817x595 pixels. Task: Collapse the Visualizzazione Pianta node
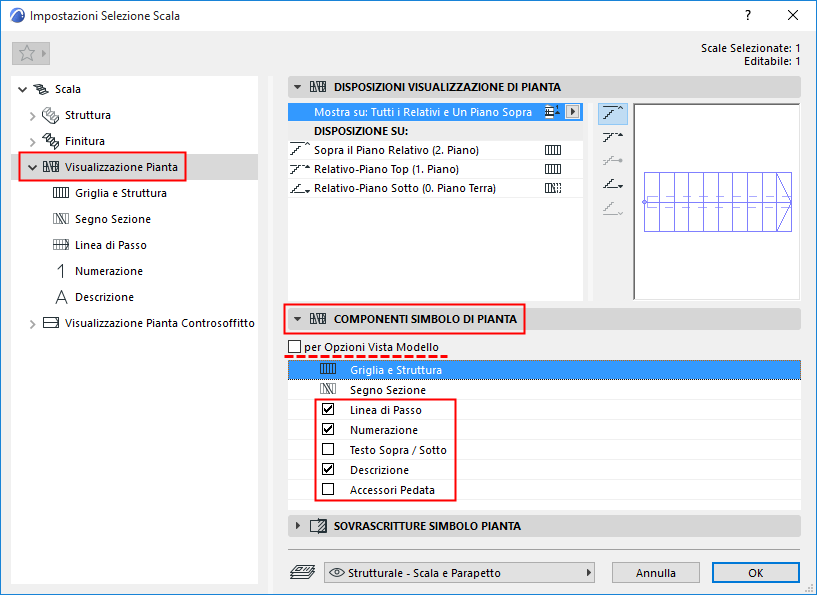[32, 167]
